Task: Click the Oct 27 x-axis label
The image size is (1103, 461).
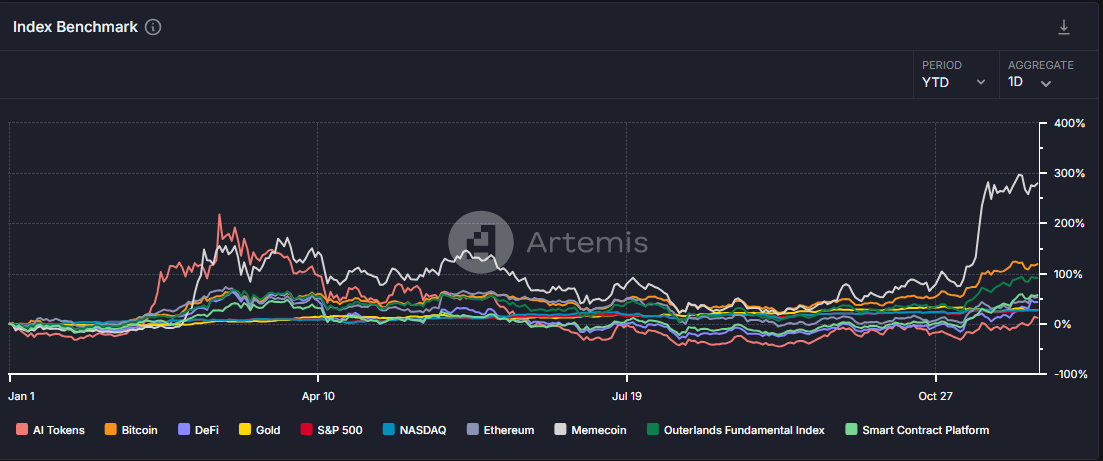Action: pyautogui.click(x=934, y=395)
